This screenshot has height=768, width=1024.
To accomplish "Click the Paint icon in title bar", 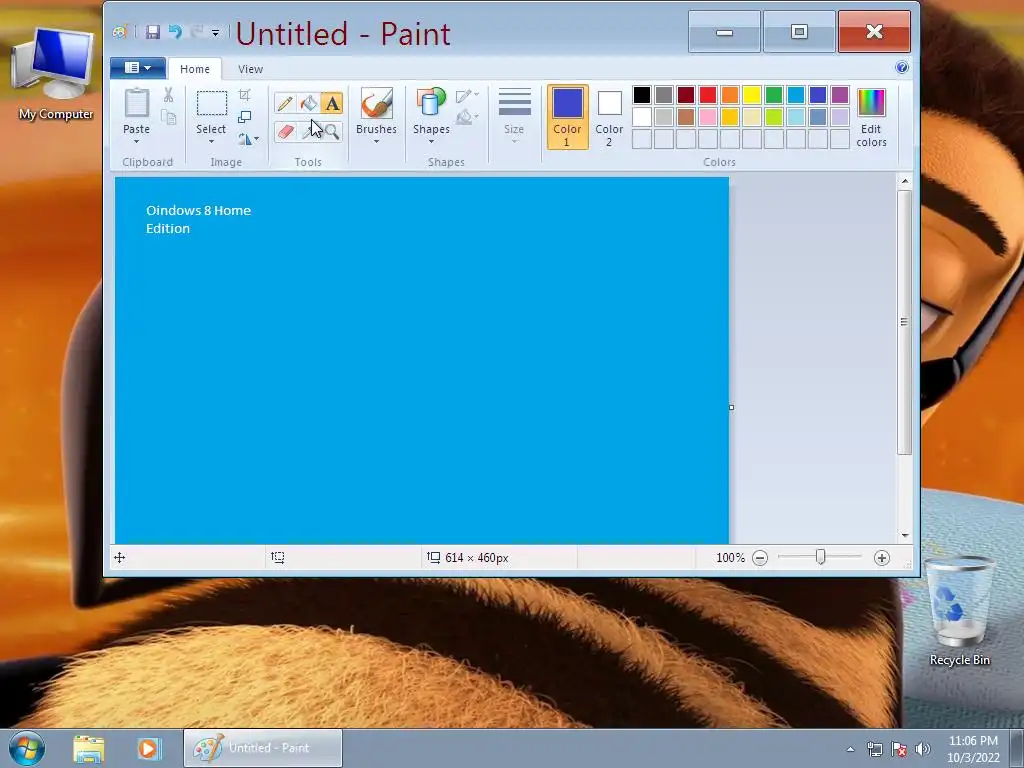I will [x=120, y=32].
